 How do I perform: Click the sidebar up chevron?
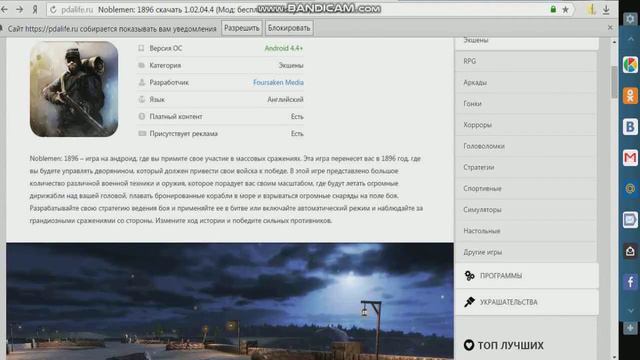pos(630,39)
